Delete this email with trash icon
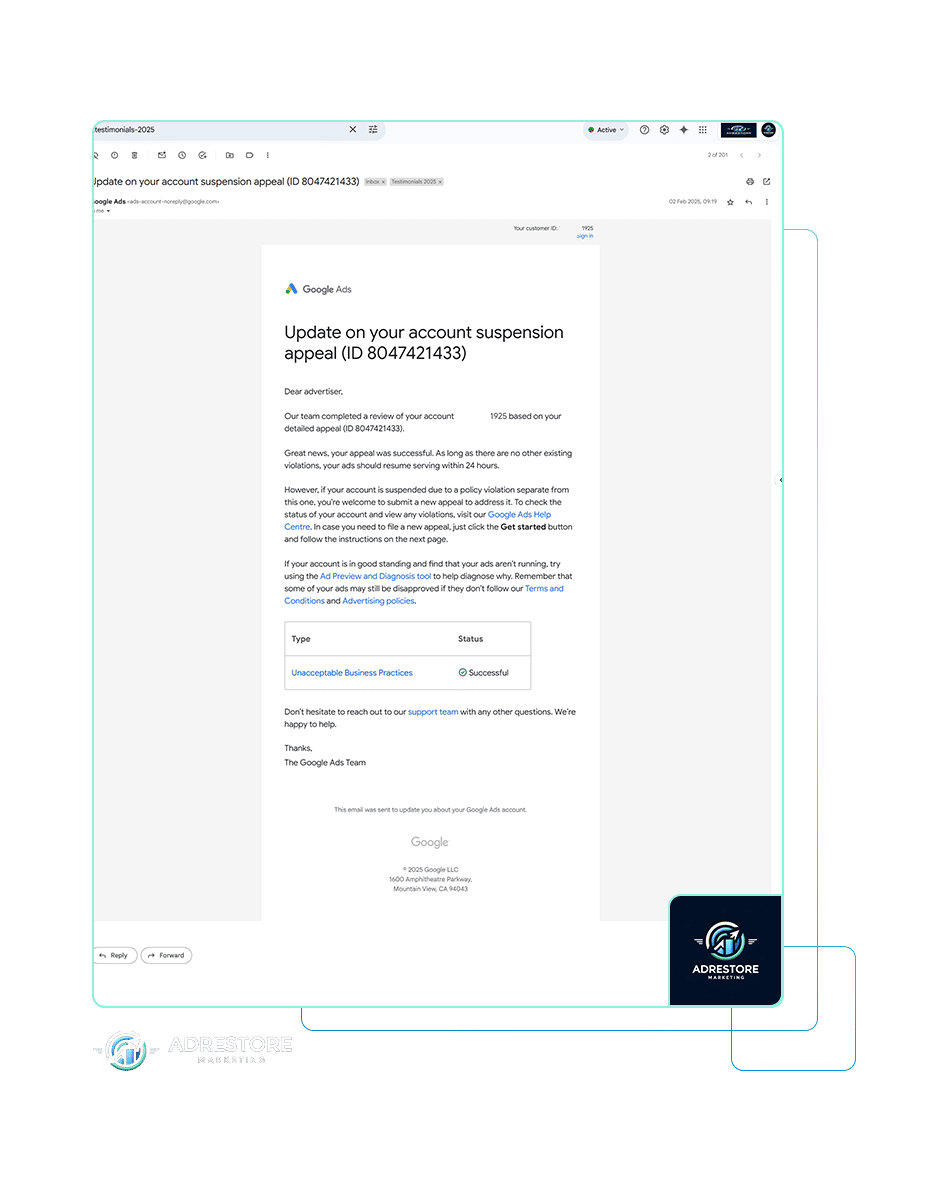The image size is (952, 1194). click(134, 155)
